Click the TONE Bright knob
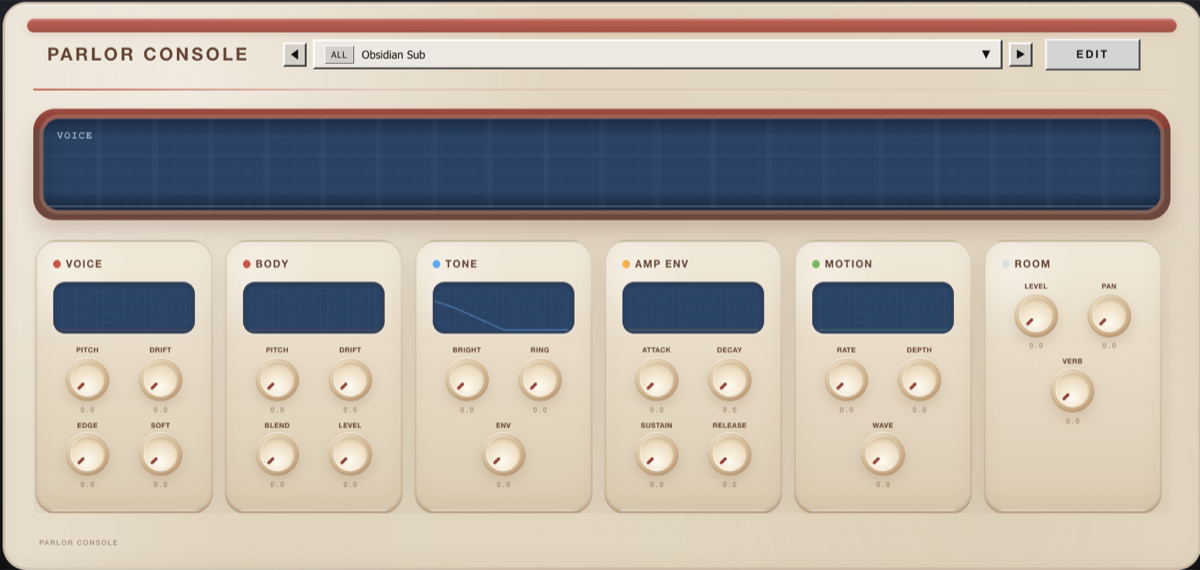The height and width of the screenshot is (570, 1200). point(467,380)
